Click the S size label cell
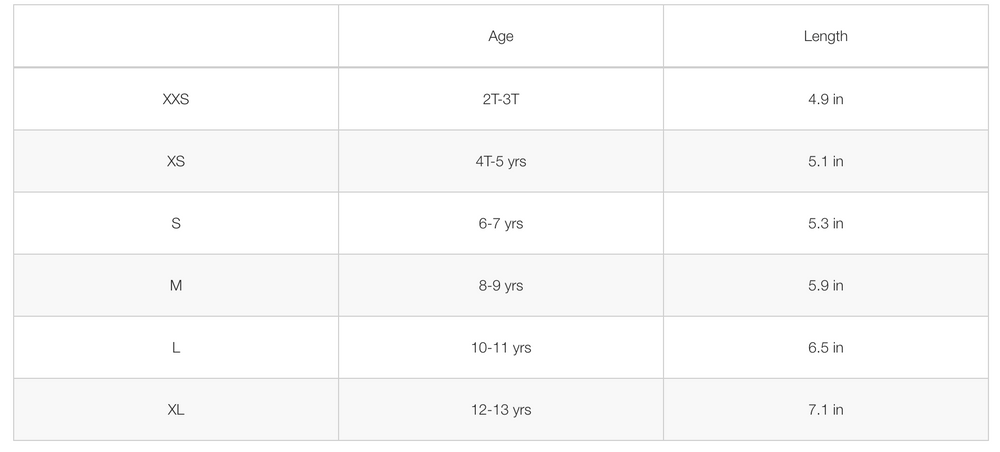 point(176,223)
